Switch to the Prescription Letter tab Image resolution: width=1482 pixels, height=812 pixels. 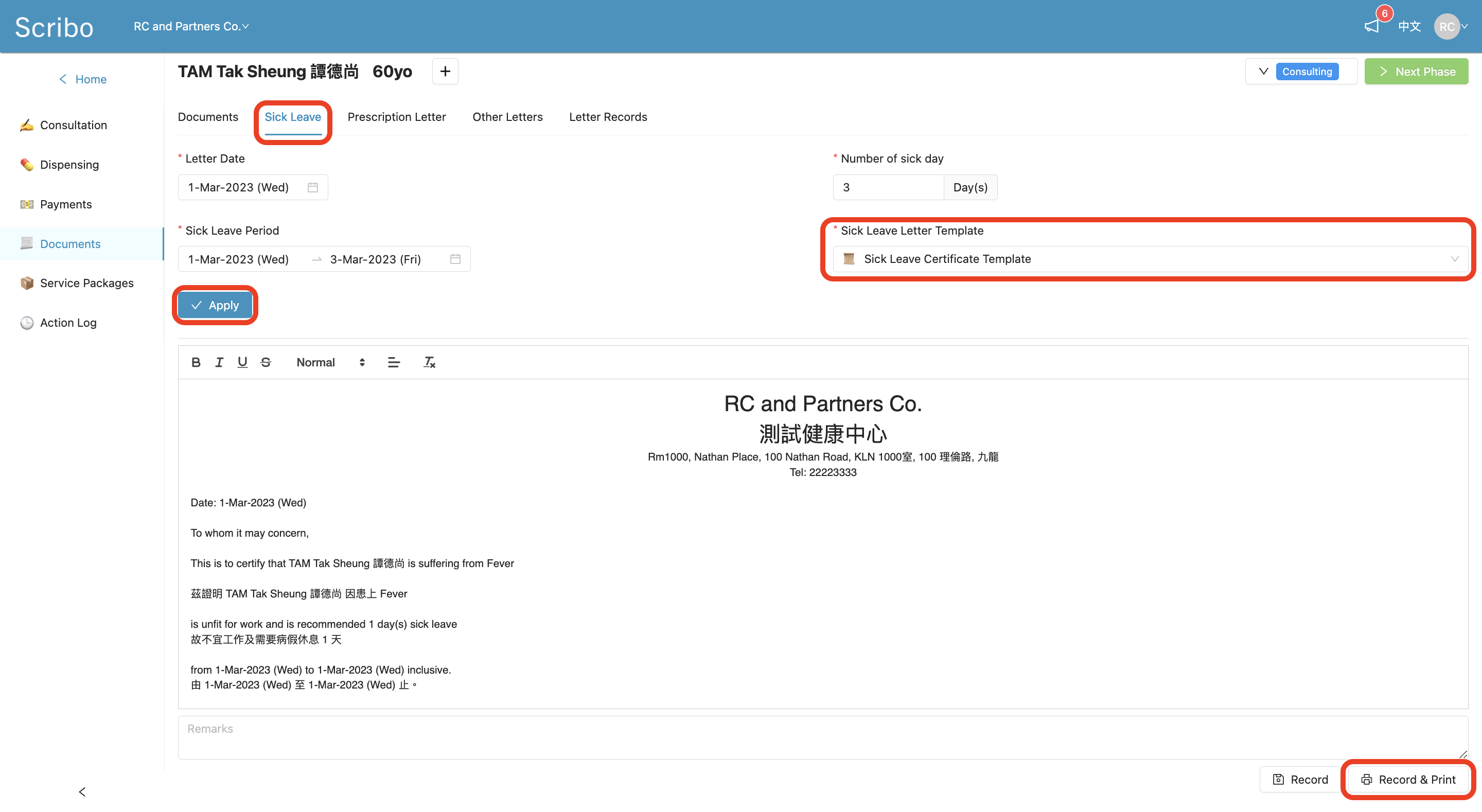396,117
